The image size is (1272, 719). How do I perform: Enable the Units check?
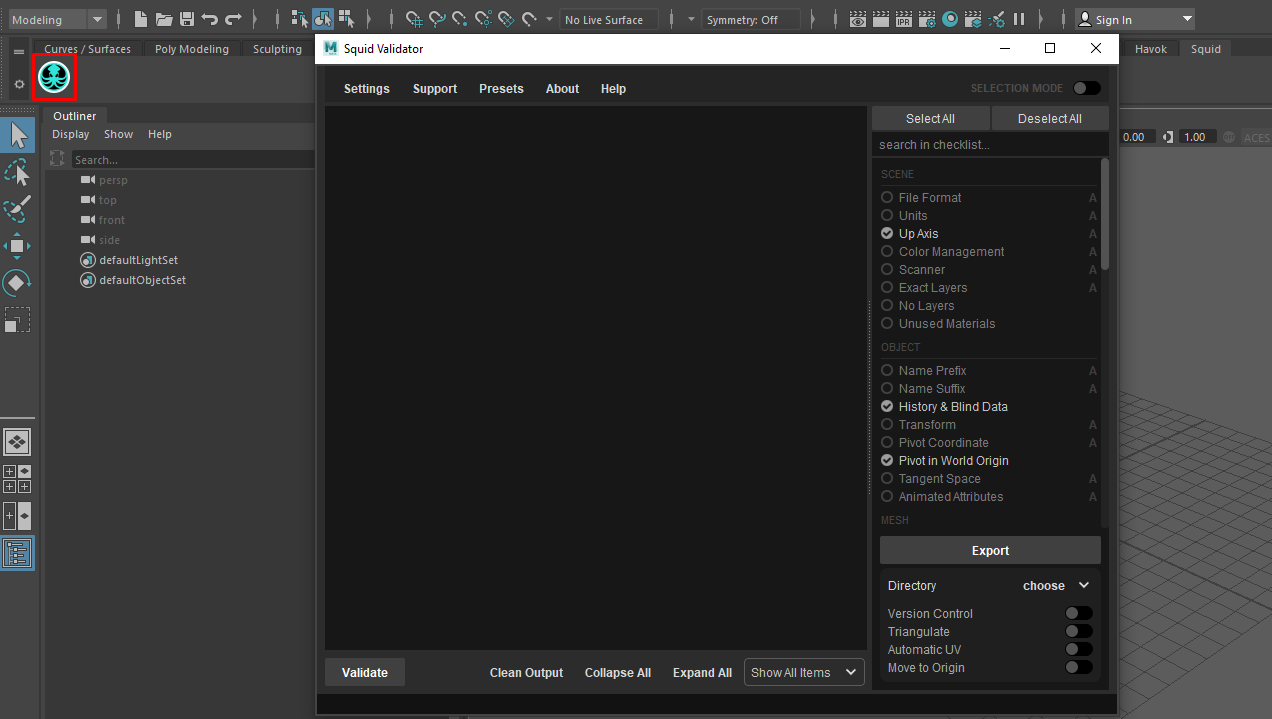coord(887,215)
